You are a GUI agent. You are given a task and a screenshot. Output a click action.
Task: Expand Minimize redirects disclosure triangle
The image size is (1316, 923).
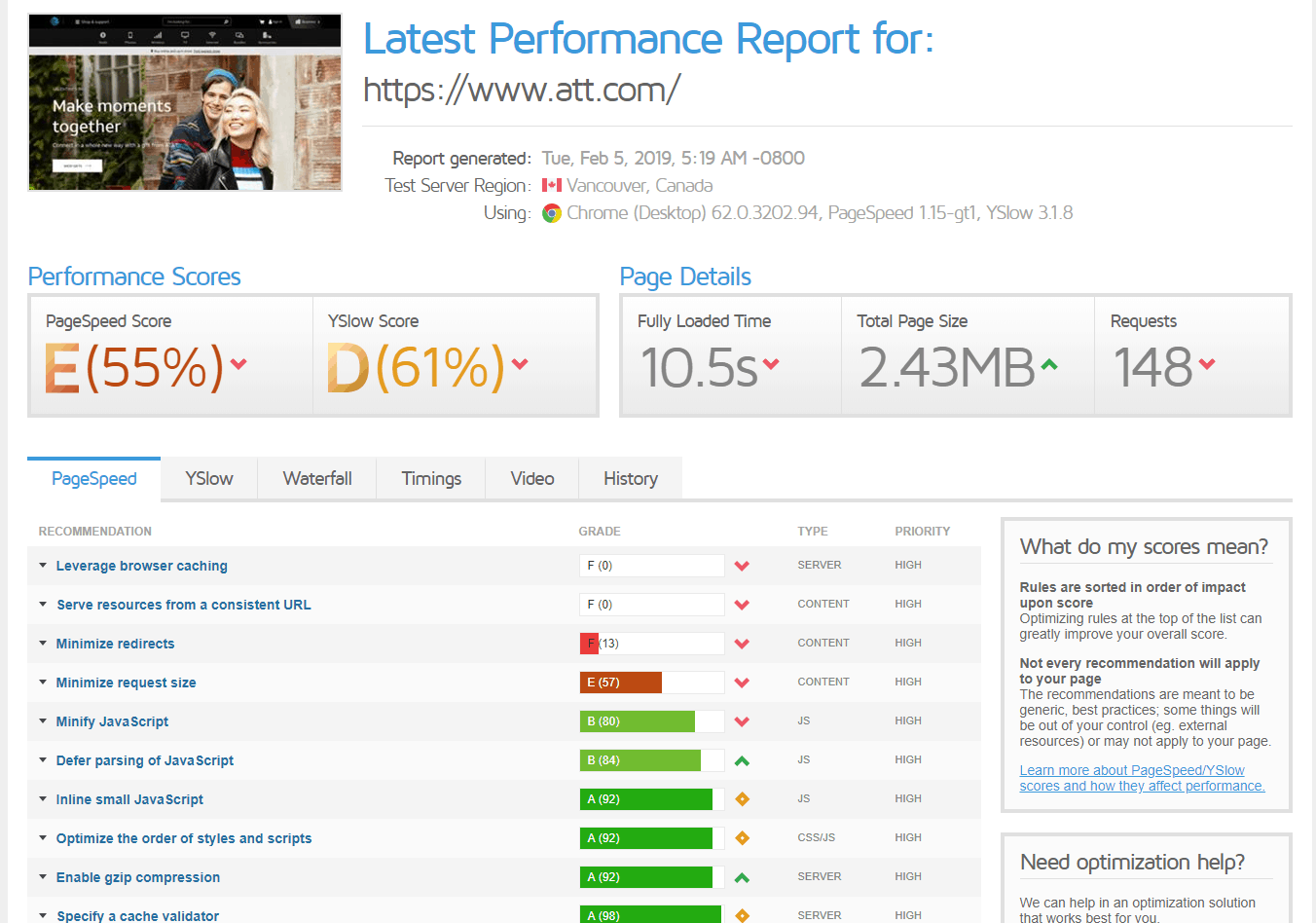pyautogui.click(x=43, y=643)
